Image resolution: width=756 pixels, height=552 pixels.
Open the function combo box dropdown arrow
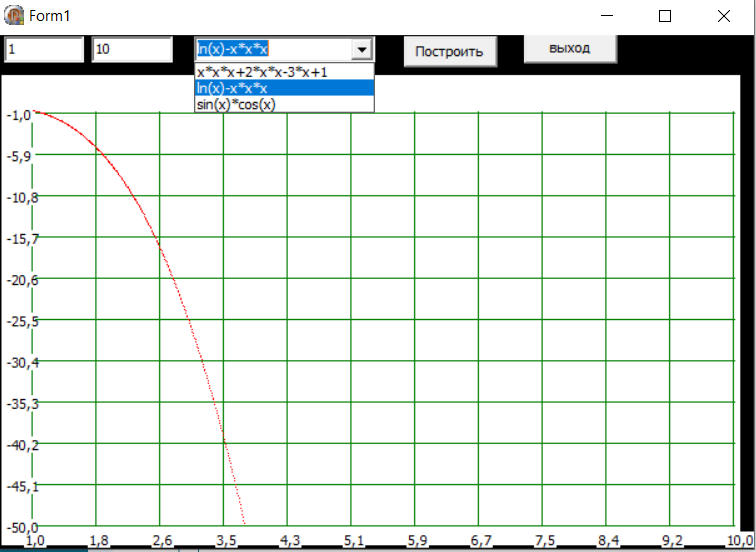tap(362, 49)
